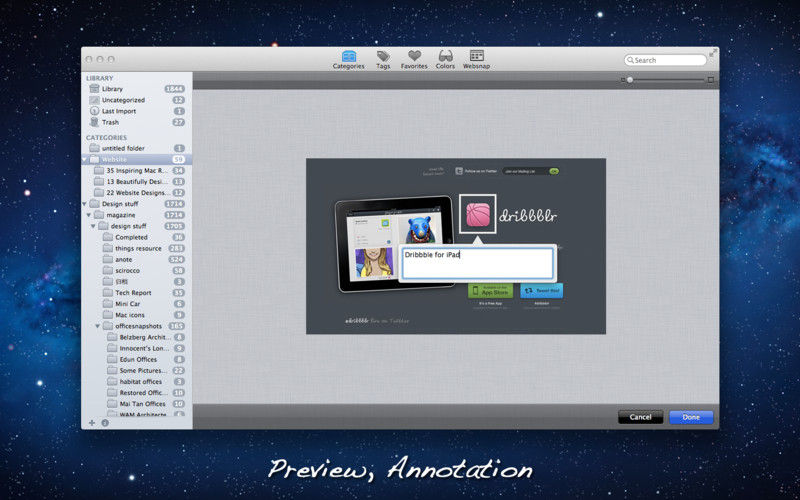Open the Tech Report folder
Viewport: 800px width, 500px height.
pos(133,293)
